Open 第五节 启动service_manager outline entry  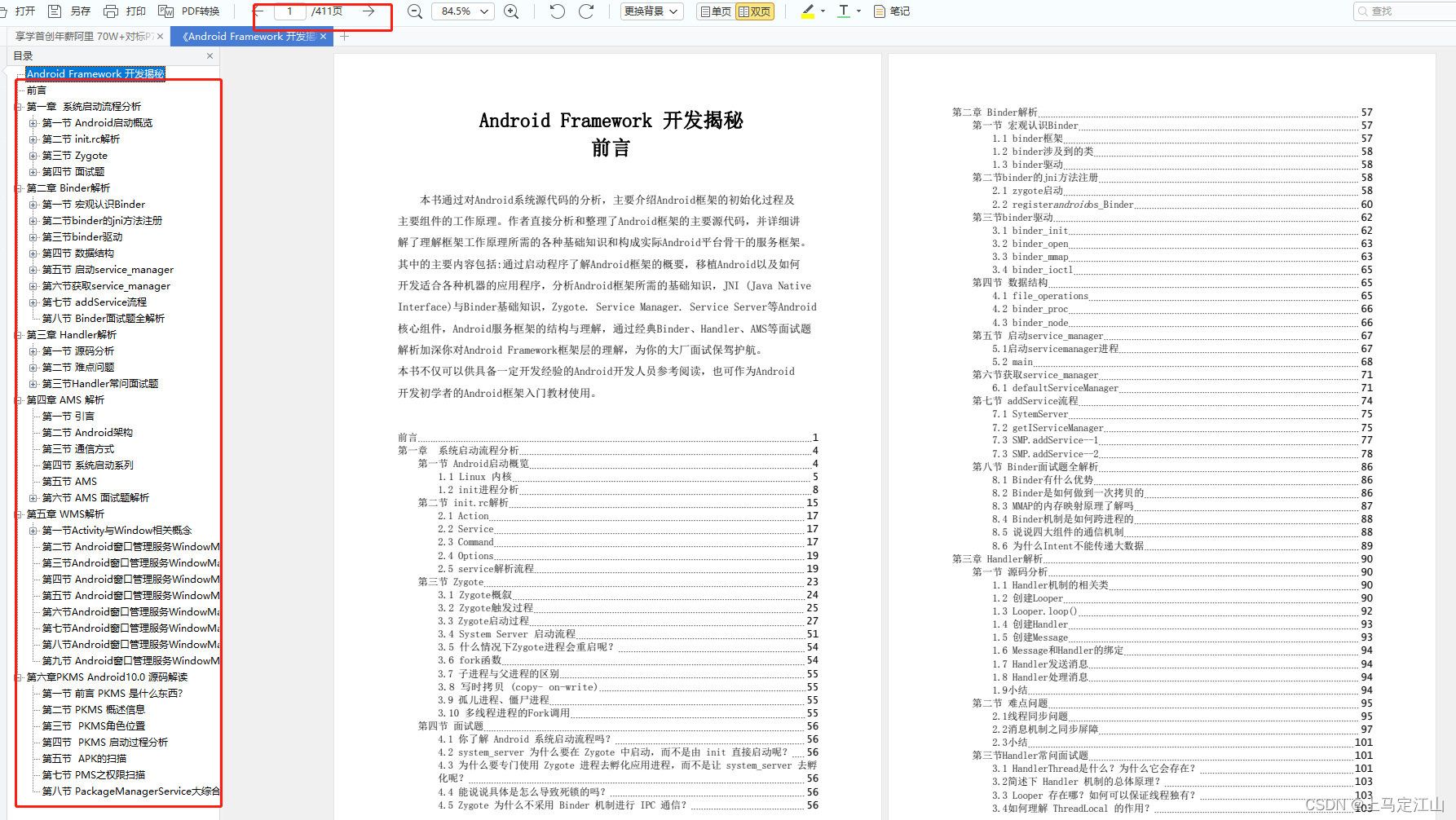click(108, 270)
